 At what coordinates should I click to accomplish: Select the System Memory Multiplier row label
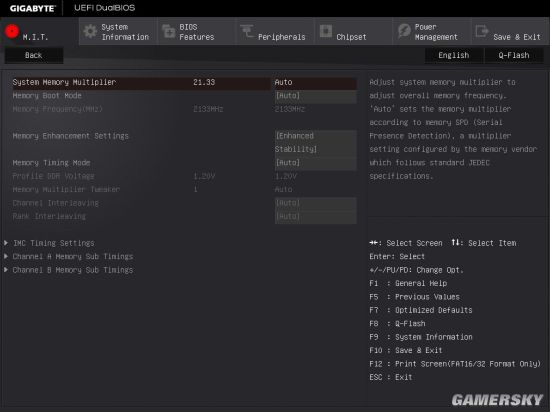64,82
